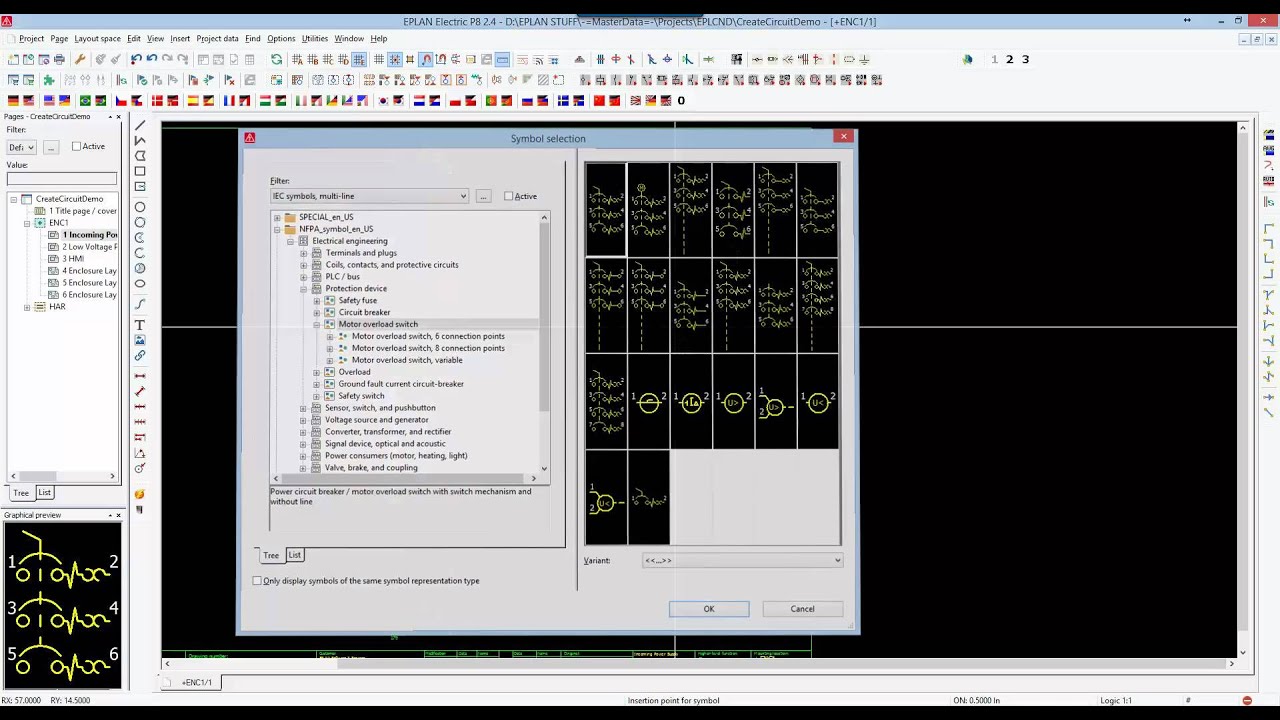
Task: Expand 'Motor overload switch, 6 connection points'
Action: 329,337
